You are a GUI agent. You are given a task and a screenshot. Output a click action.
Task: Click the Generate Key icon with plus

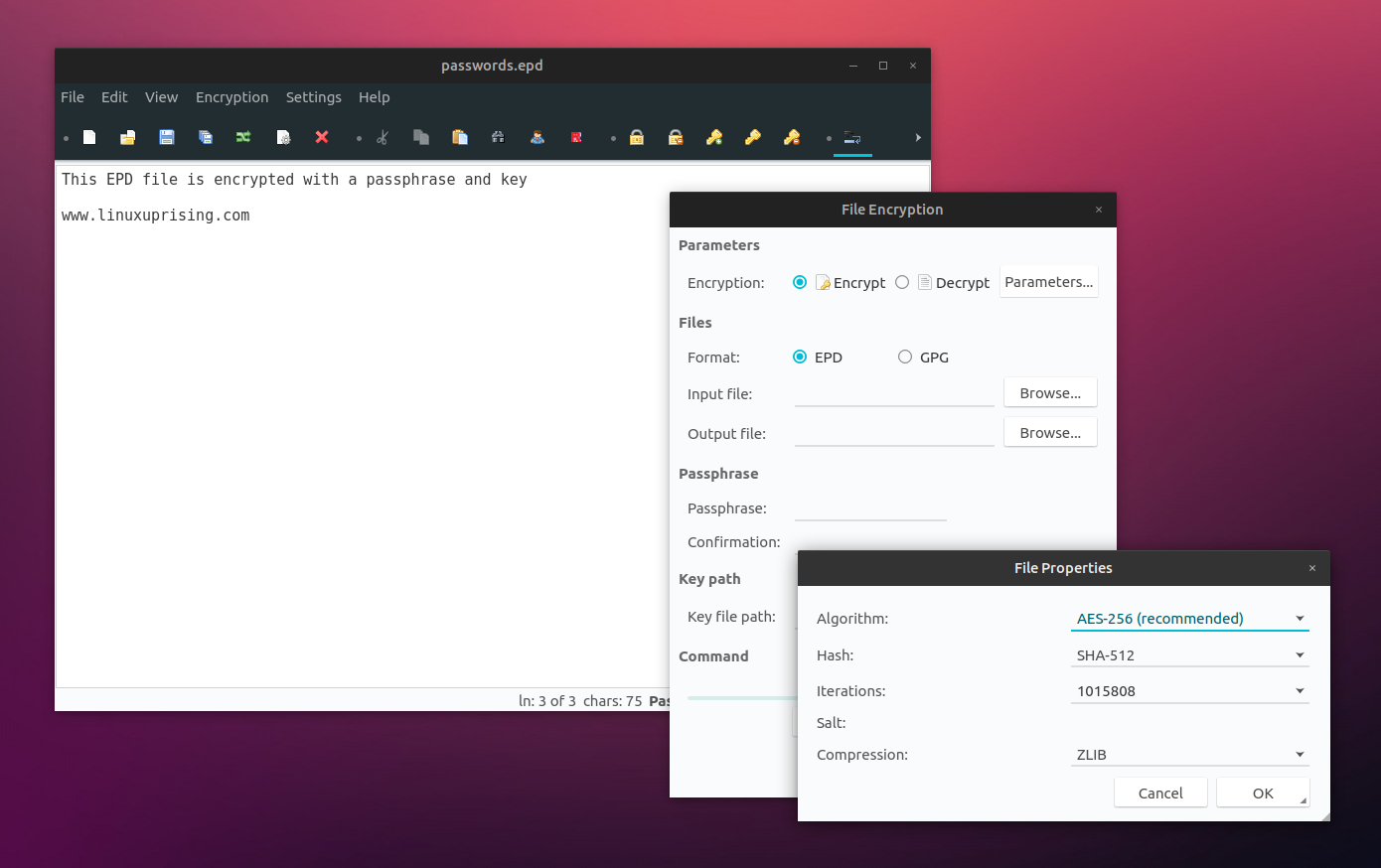(x=714, y=137)
